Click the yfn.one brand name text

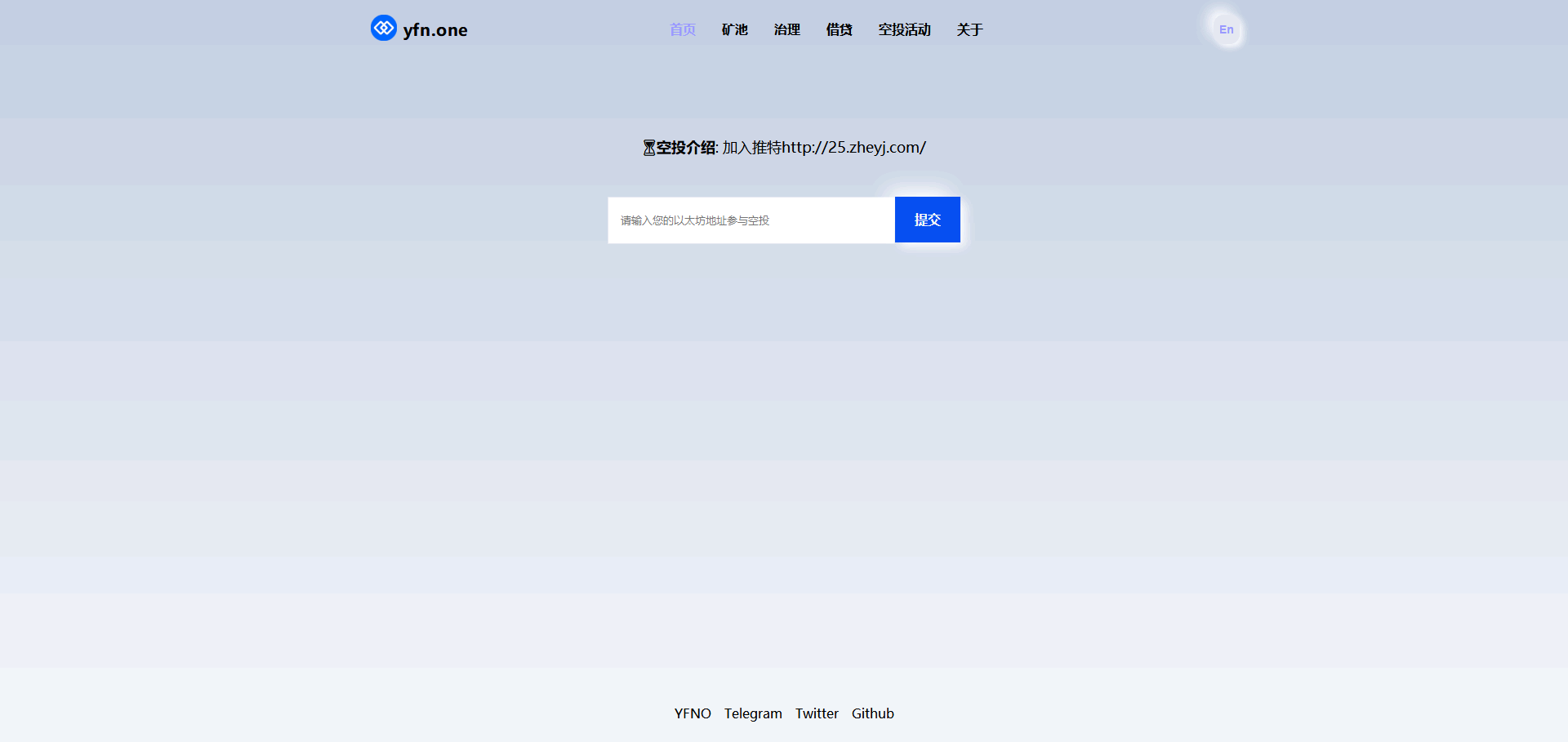[434, 30]
